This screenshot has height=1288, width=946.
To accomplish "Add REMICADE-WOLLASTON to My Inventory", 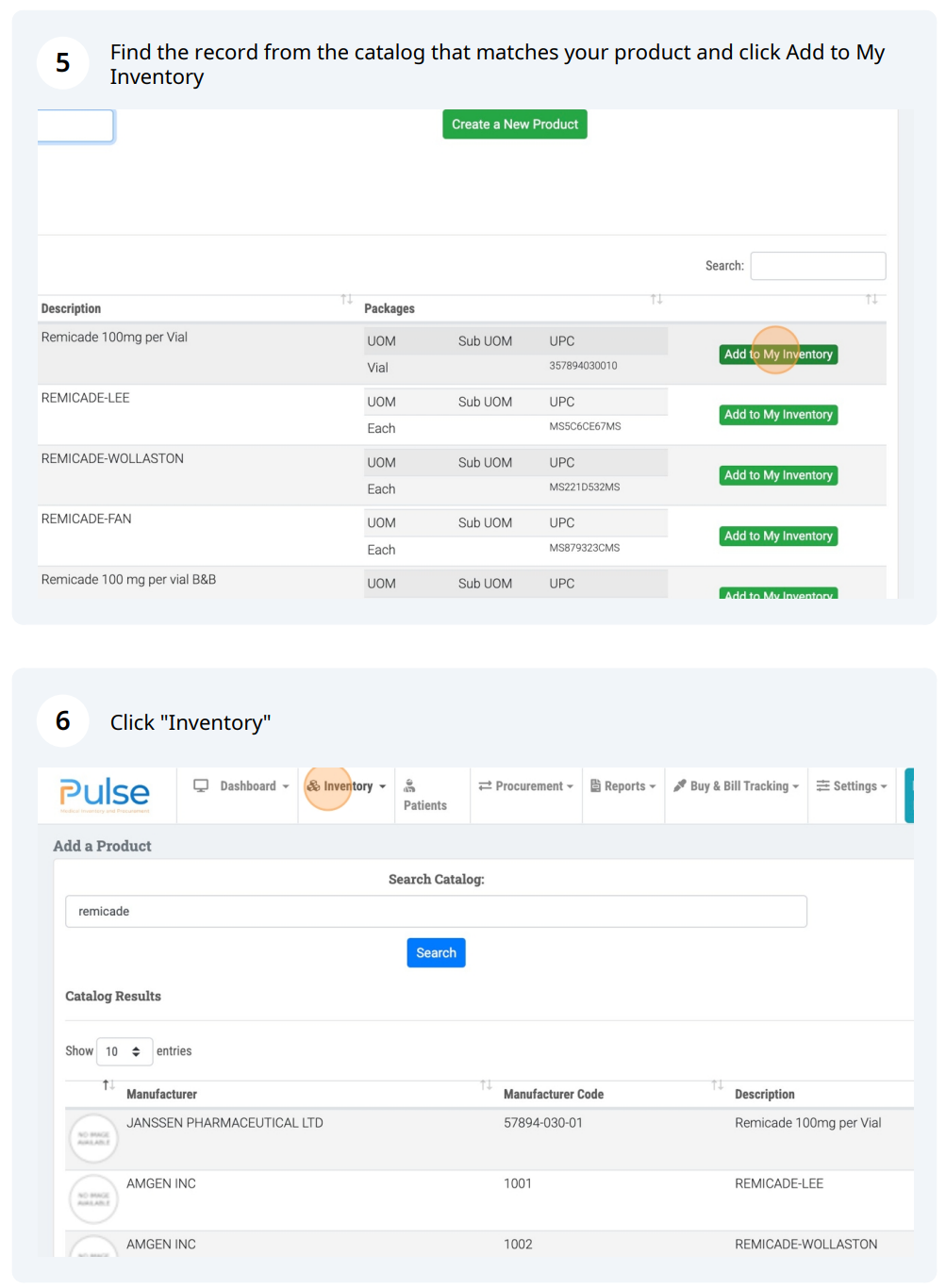I will click(779, 476).
